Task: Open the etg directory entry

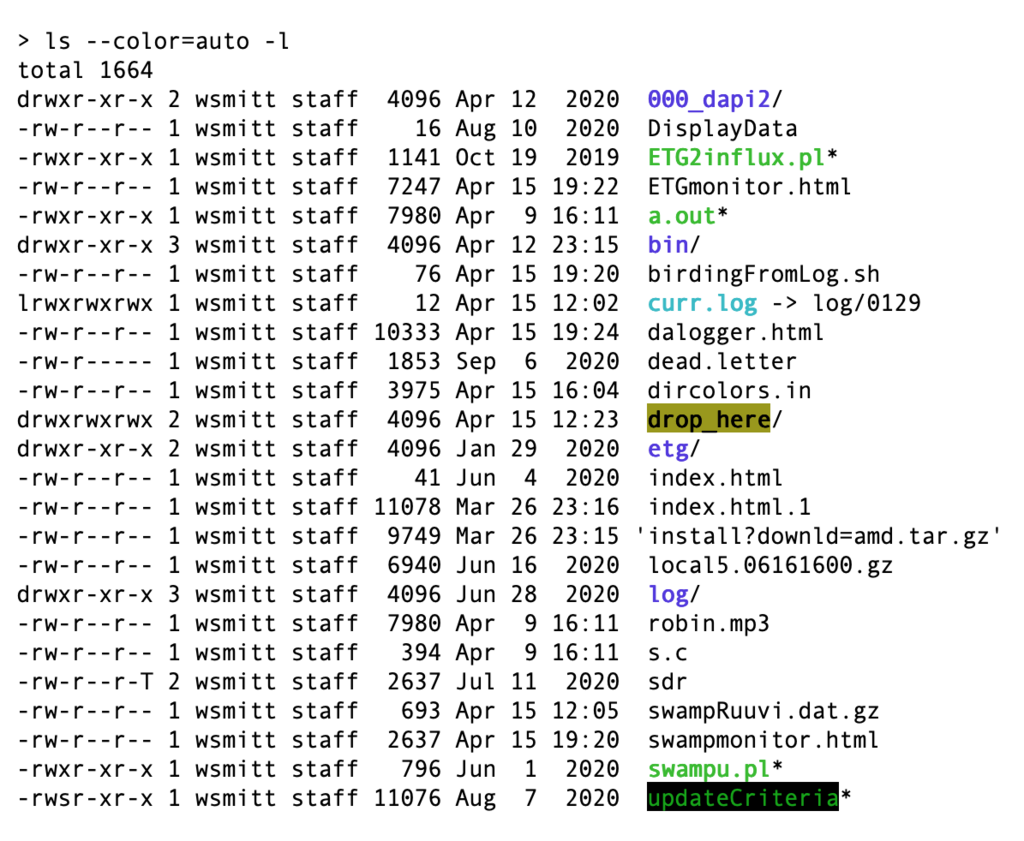Action: (667, 449)
